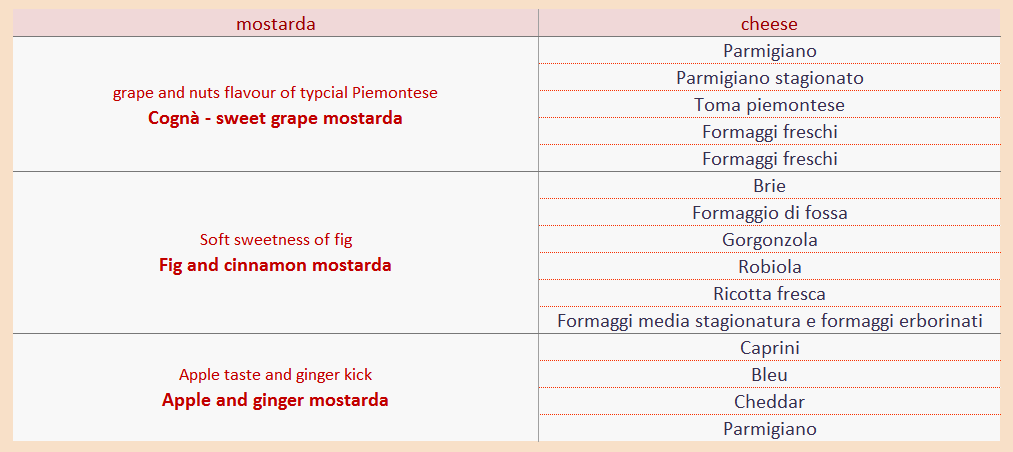Image resolution: width=1013 pixels, height=452 pixels.
Task: Select the Fig and cinnamon mostarda title
Action: 275,266
